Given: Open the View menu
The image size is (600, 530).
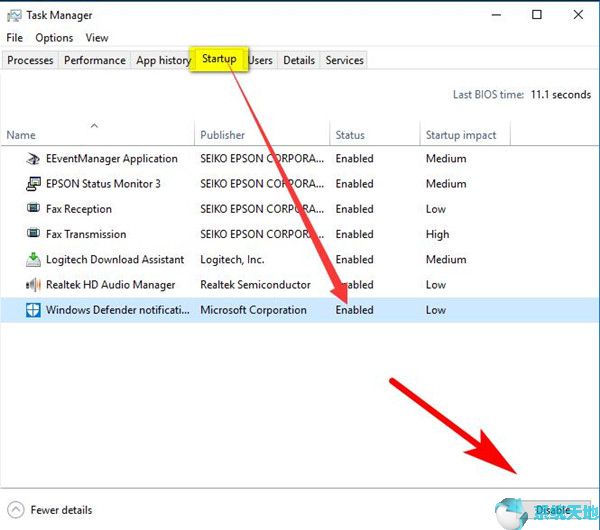Looking at the screenshot, I should tap(97, 38).
